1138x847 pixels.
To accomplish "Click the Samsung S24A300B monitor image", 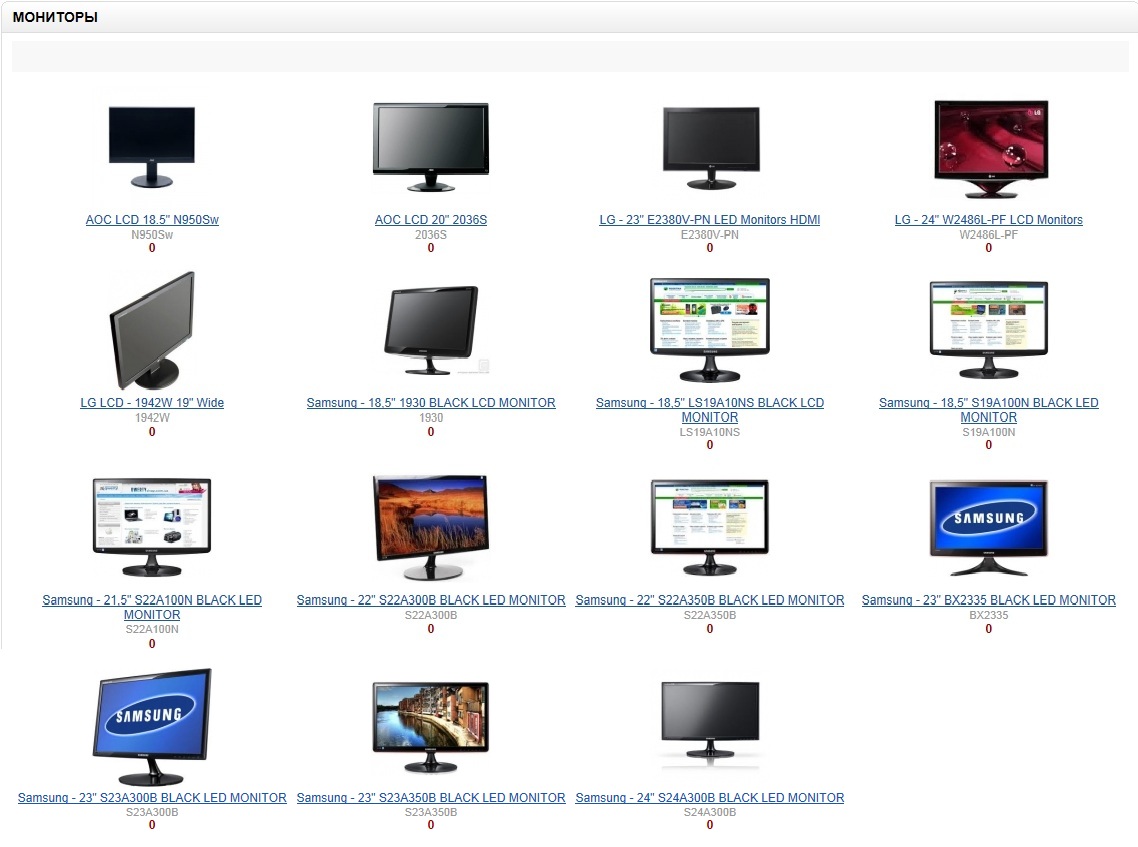I will pos(710,726).
